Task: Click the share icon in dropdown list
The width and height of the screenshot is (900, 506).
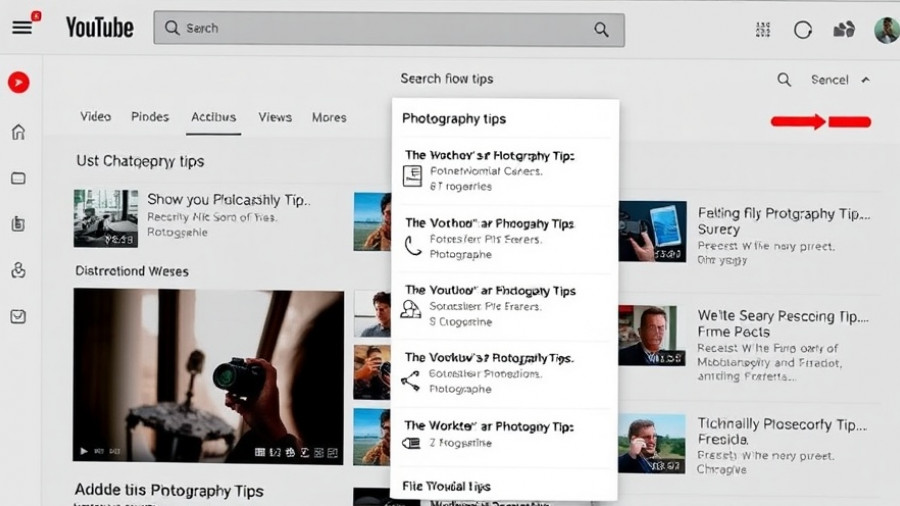Action: pos(410,380)
